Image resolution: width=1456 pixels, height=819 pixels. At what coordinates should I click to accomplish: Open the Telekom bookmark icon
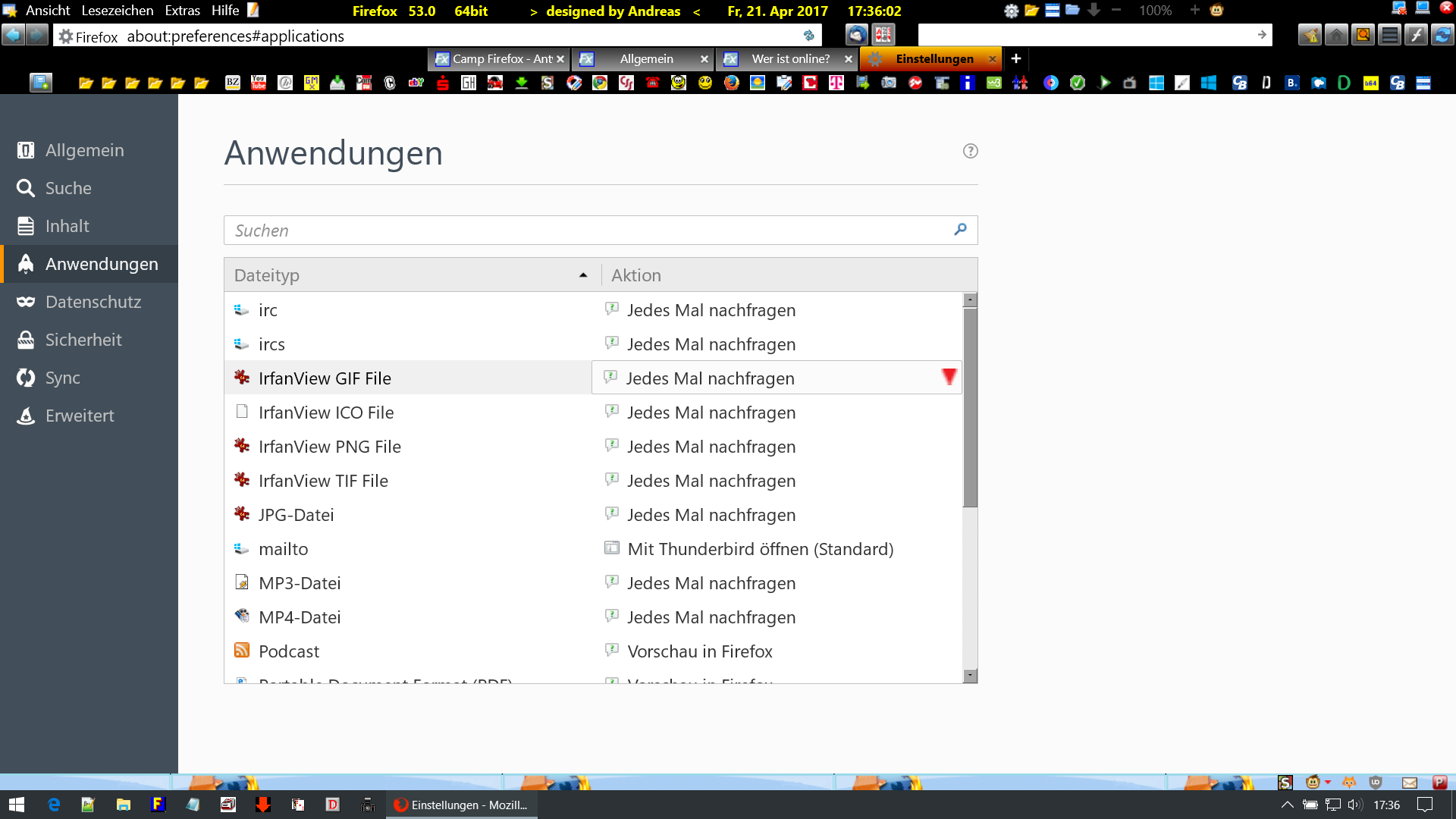[836, 83]
